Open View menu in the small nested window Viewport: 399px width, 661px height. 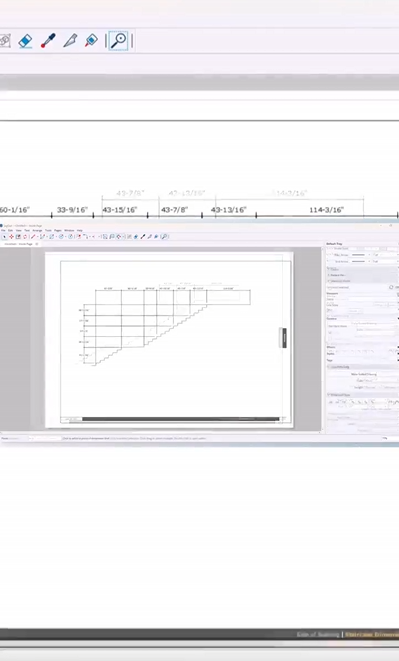19,230
